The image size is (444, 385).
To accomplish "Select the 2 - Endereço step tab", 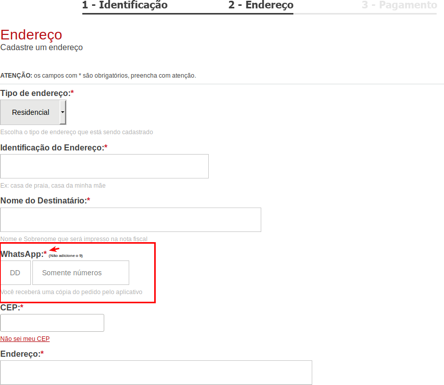I will click(261, 5).
